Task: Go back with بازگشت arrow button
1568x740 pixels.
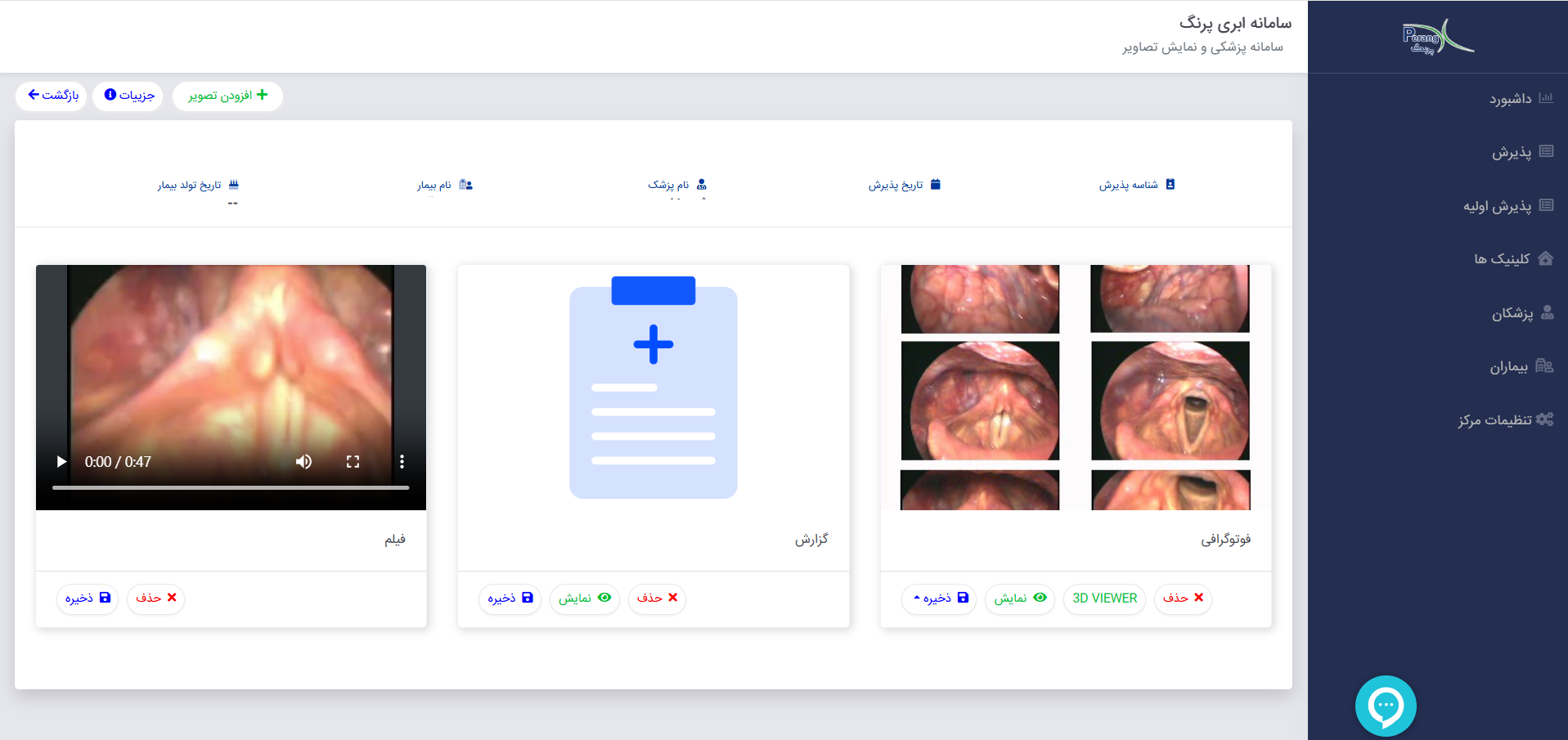Action: [52, 96]
